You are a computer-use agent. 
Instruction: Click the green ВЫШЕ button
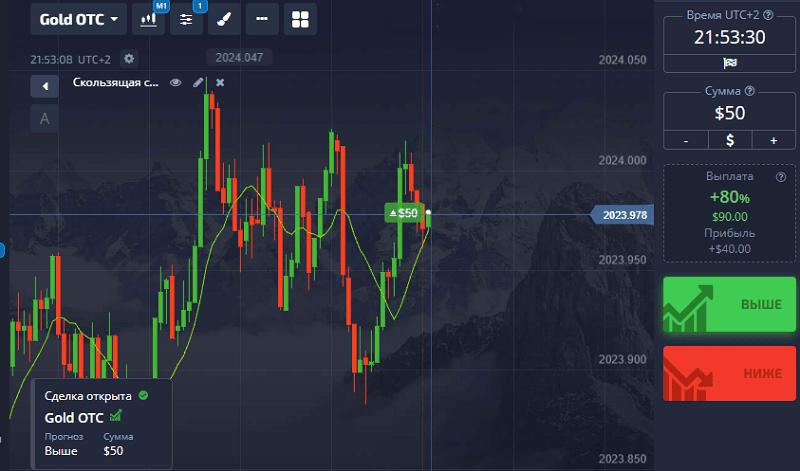pyautogui.click(x=730, y=305)
